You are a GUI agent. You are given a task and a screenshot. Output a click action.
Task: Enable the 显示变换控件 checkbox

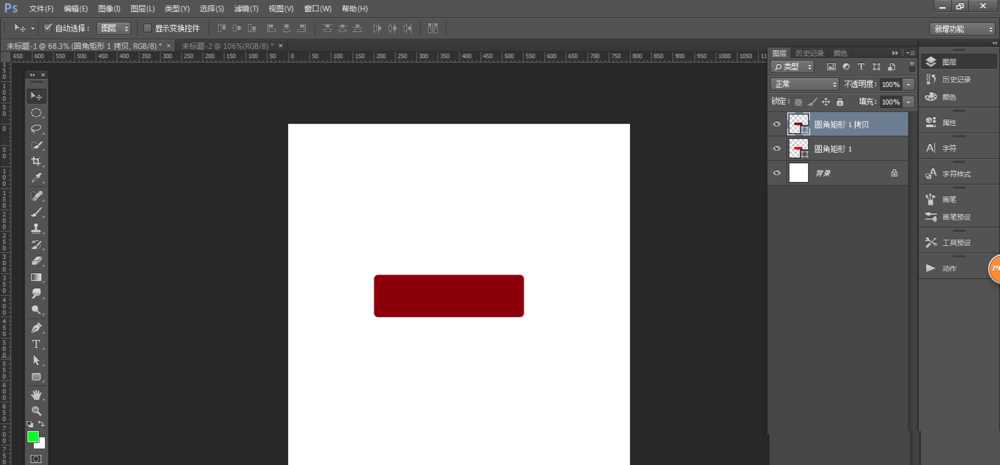click(x=148, y=28)
